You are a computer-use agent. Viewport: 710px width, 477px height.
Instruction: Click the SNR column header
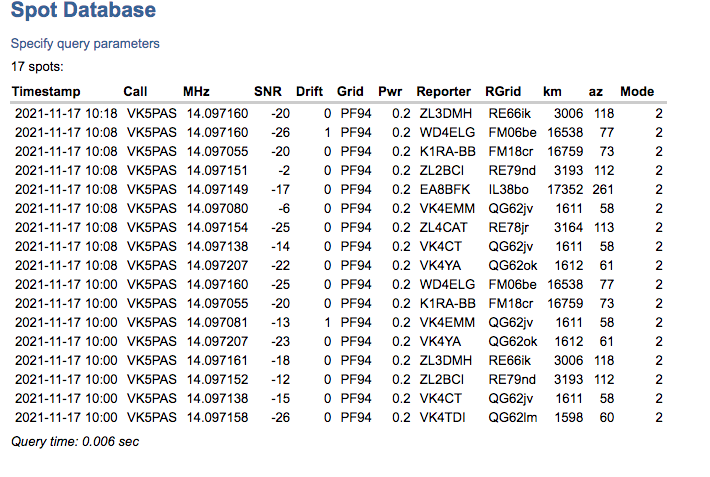268,91
